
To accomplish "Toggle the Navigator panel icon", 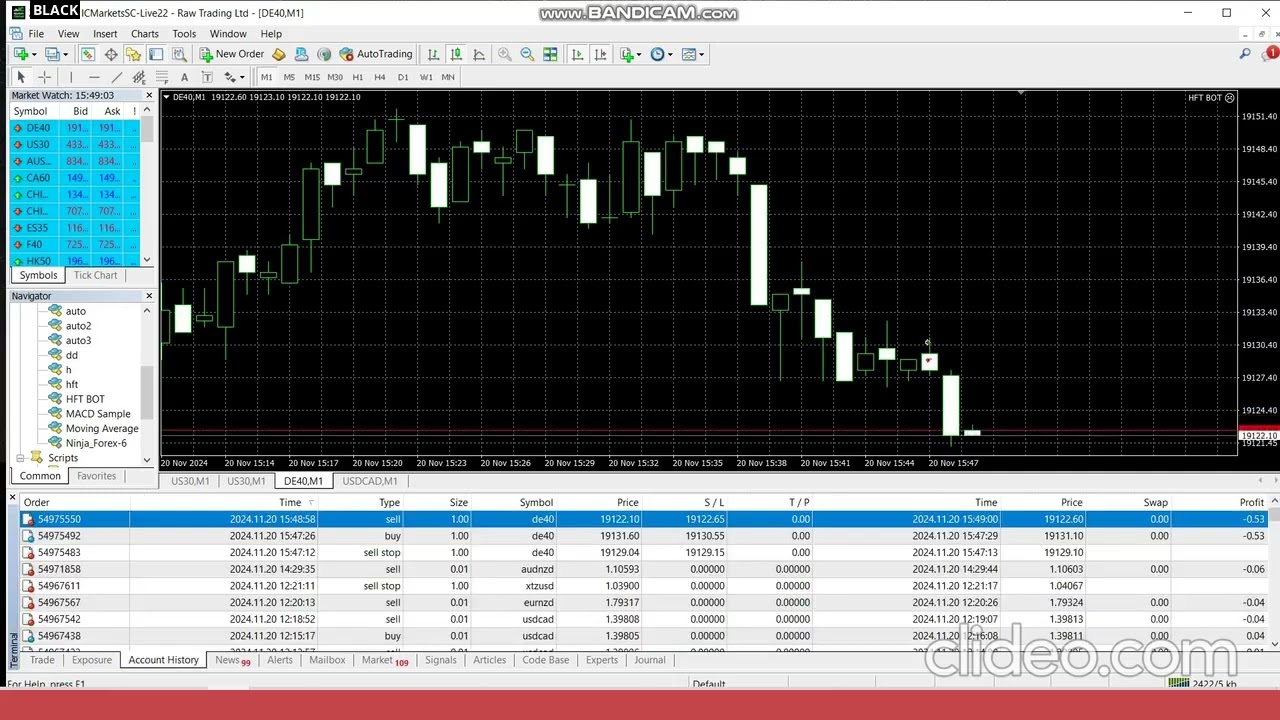I will coord(133,54).
